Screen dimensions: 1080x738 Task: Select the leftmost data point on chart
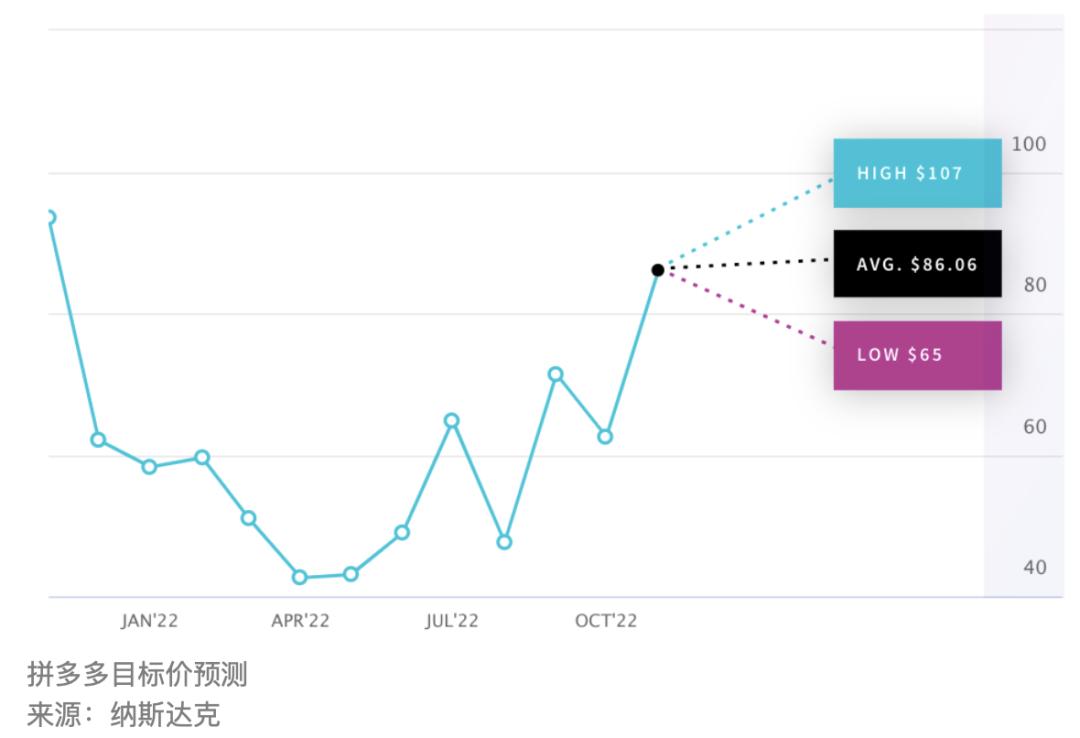[49, 217]
